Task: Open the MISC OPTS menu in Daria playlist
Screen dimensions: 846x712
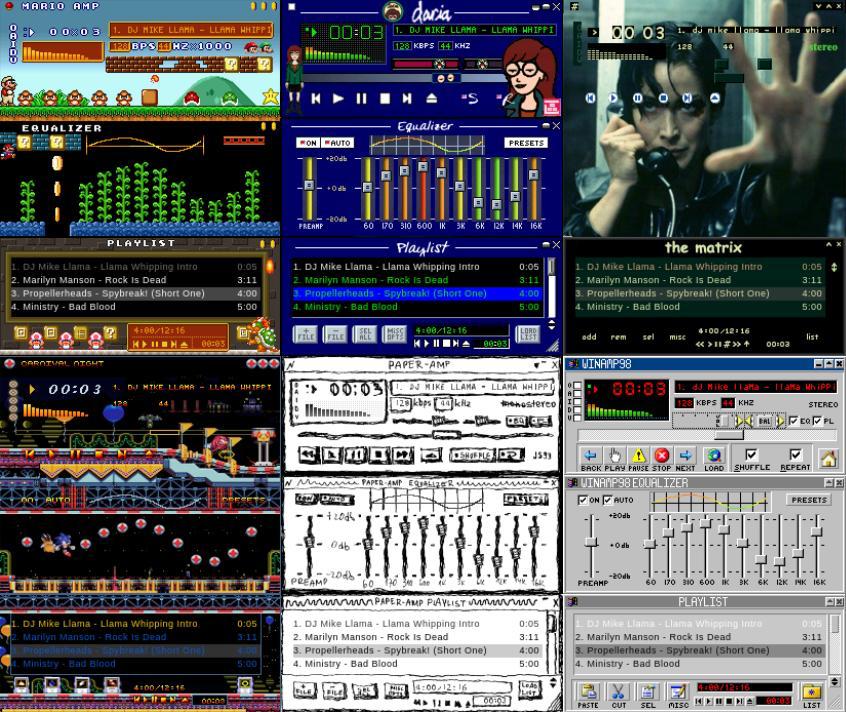Action: coord(395,334)
